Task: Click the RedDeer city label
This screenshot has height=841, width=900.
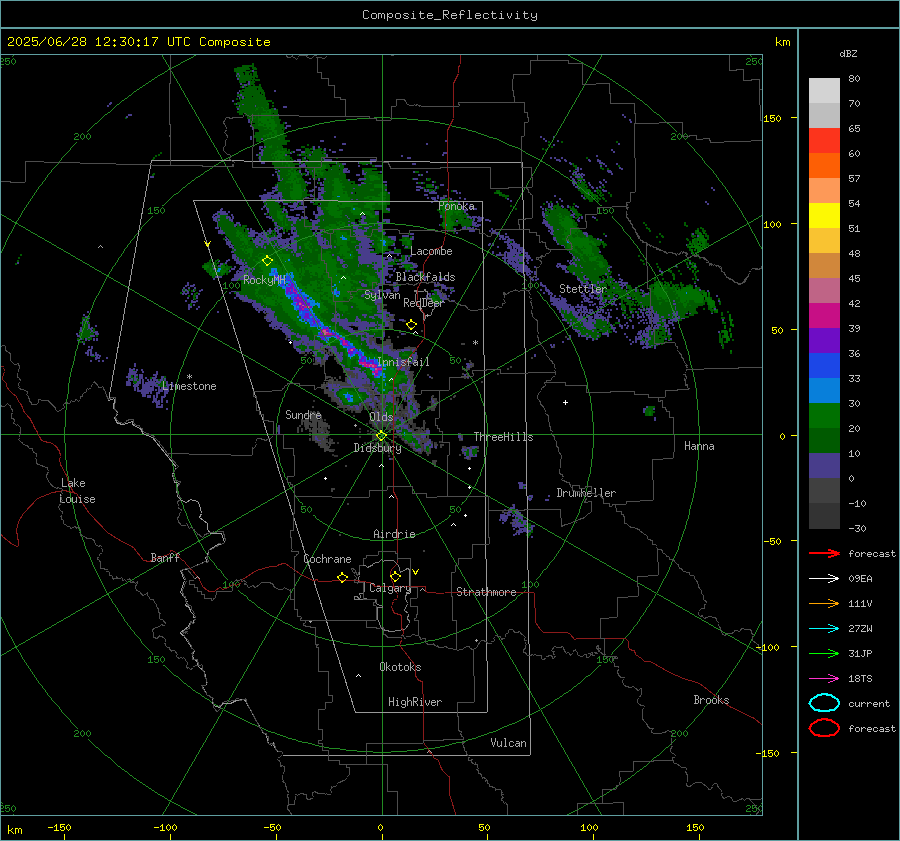Action: pos(424,303)
